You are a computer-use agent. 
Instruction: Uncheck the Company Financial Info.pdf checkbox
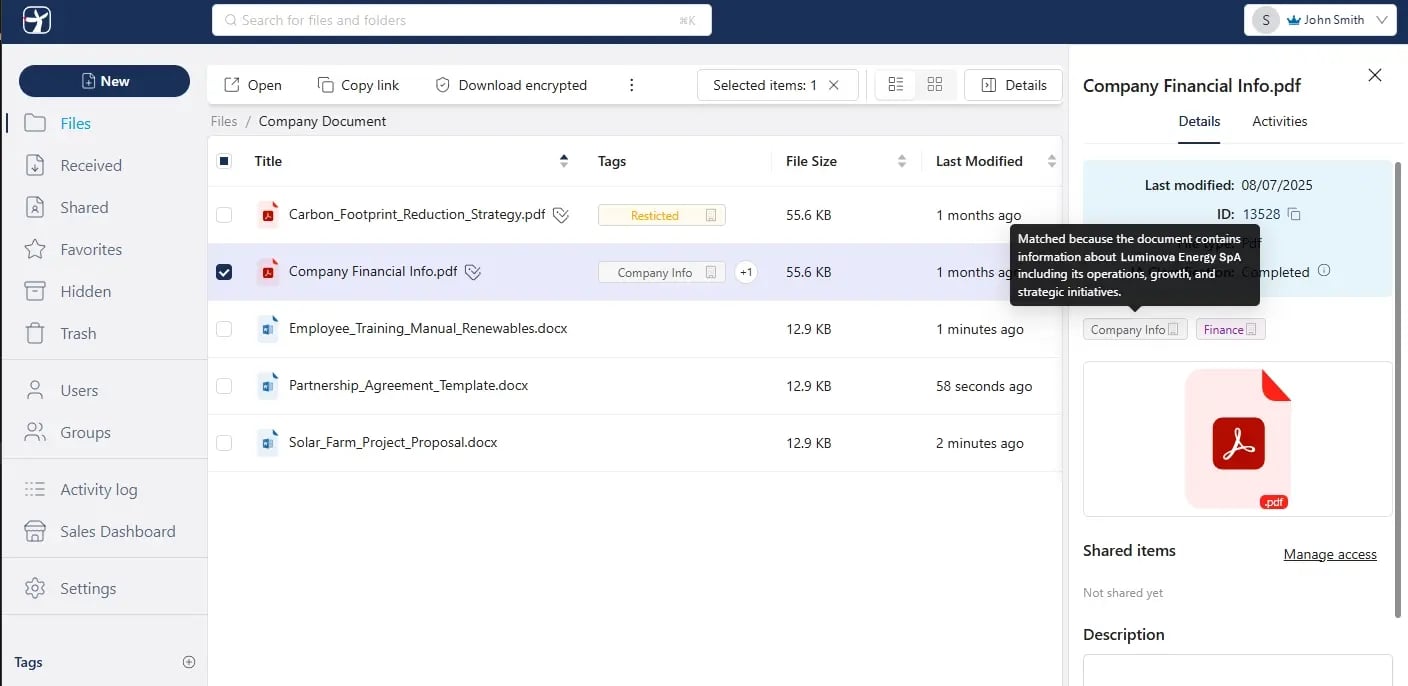pos(224,272)
